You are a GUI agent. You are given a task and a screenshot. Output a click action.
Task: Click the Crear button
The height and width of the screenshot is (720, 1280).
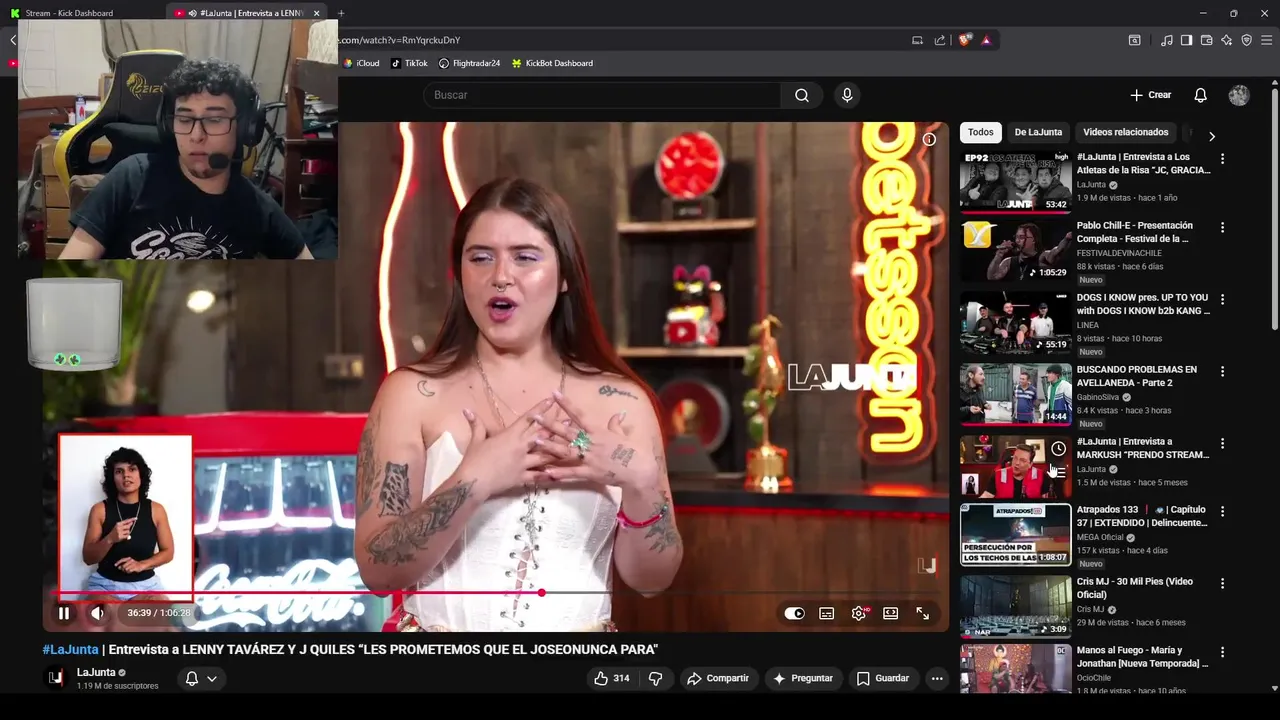pos(1151,95)
